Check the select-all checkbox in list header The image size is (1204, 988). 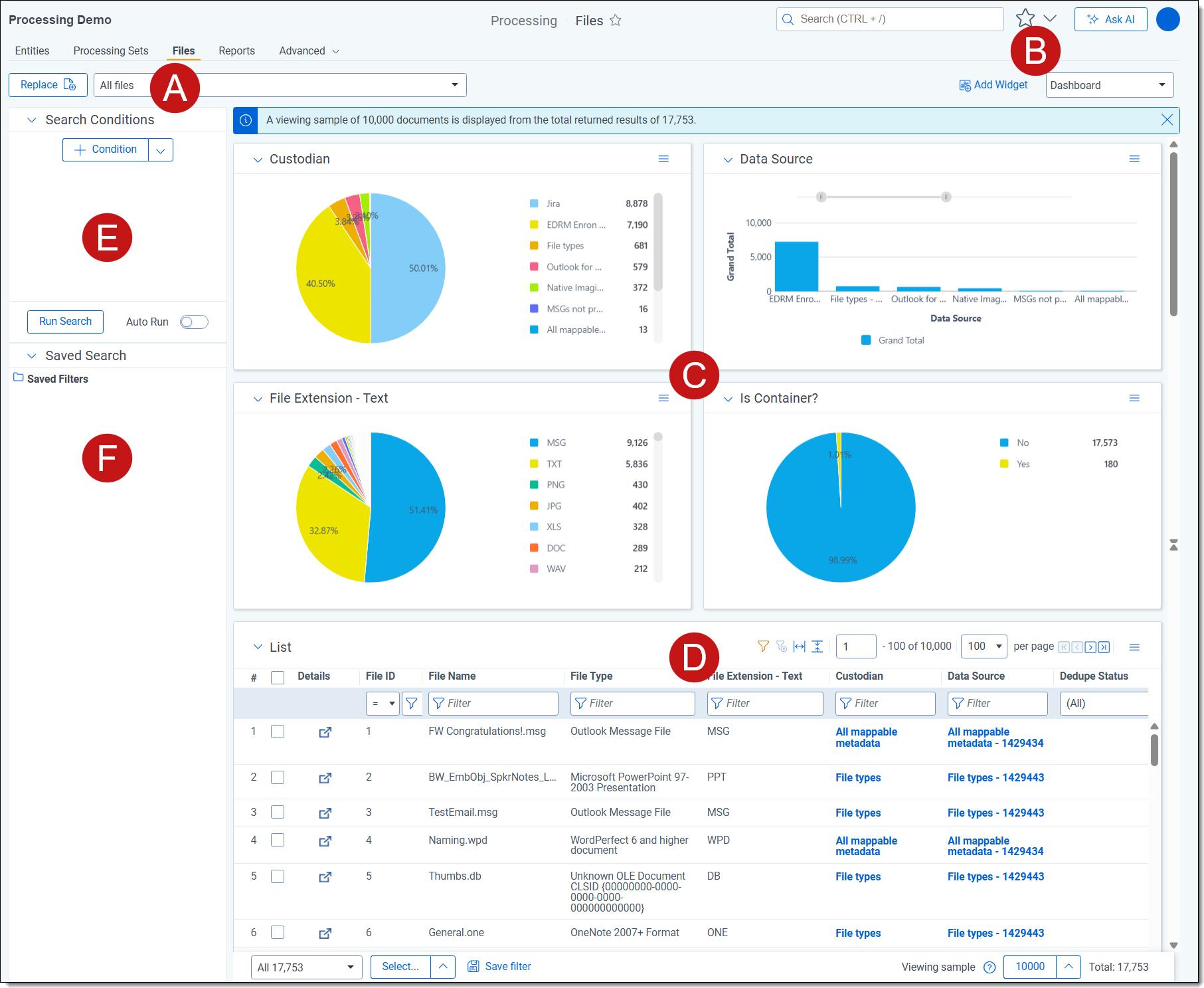pyautogui.click(x=278, y=678)
